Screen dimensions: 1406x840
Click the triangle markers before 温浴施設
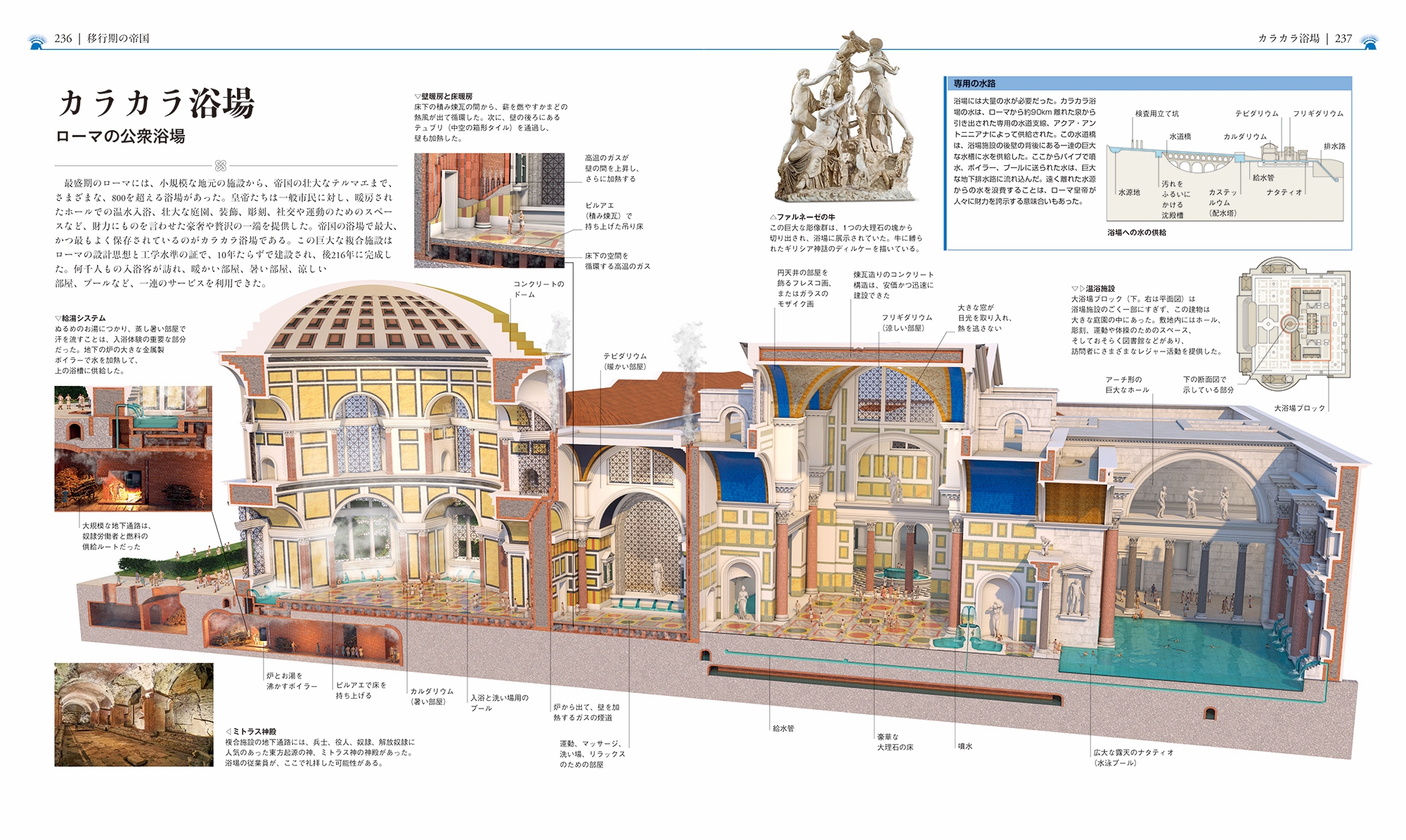pos(1078,289)
